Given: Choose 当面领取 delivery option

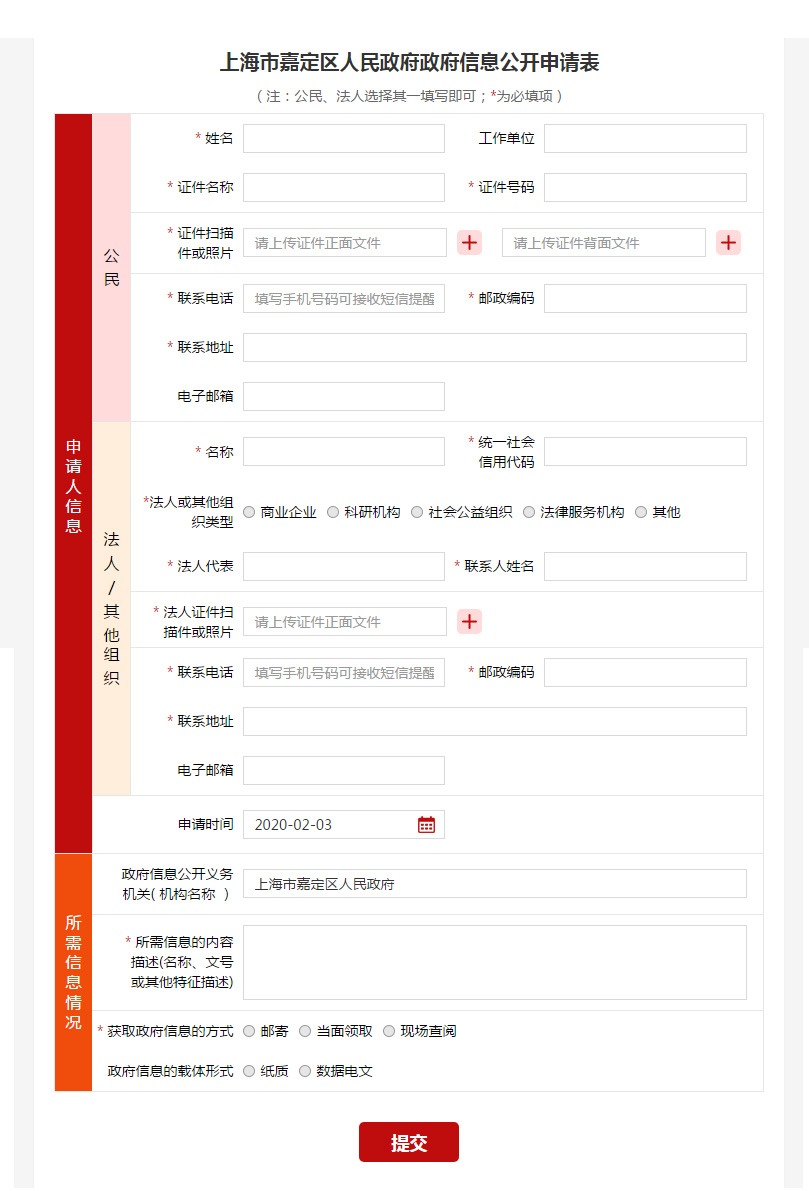Looking at the screenshot, I should point(305,1031).
